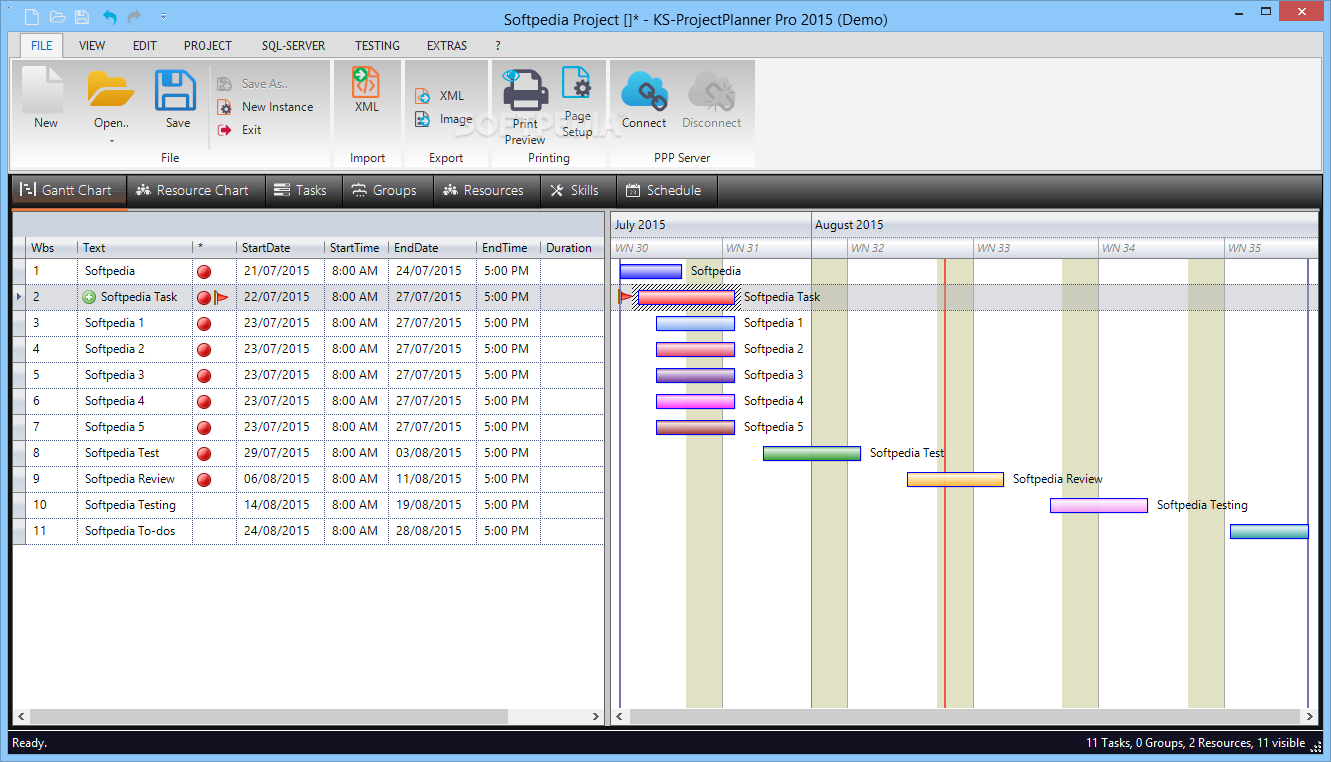Open Print Preview
Image resolution: width=1331 pixels, height=762 pixels.
(x=525, y=106)
